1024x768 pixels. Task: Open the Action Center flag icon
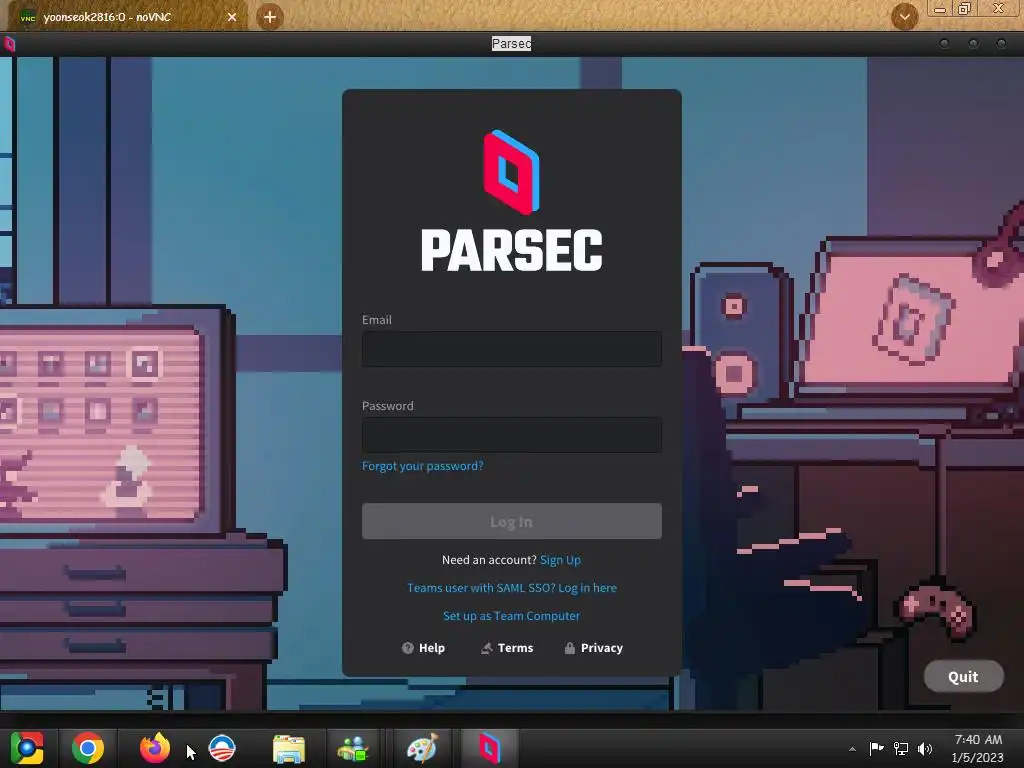(876, 748)
